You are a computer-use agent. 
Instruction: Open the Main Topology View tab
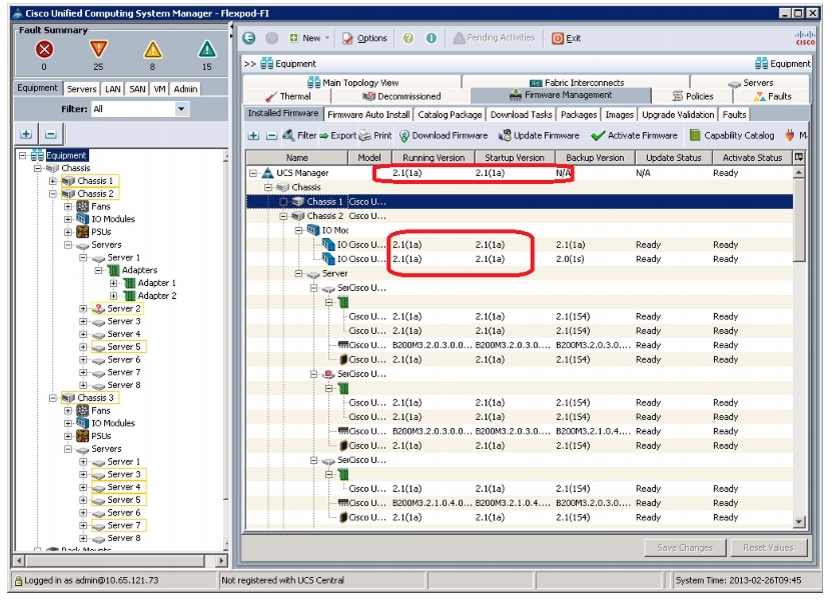pyautogui.click(x=353, y=82)
